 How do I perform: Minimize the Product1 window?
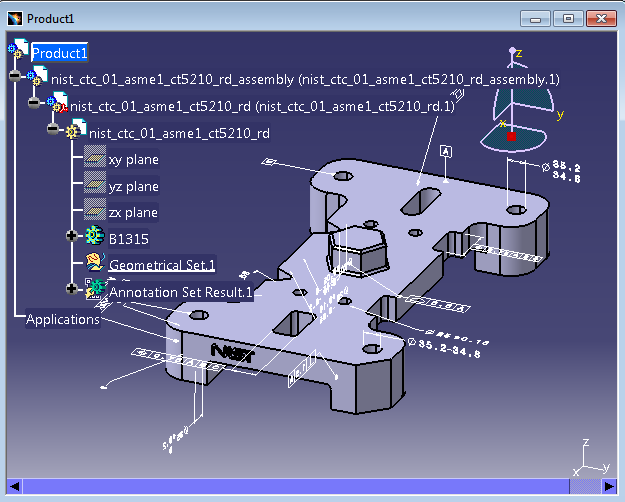pyautogui.click(x=535, y=19)
